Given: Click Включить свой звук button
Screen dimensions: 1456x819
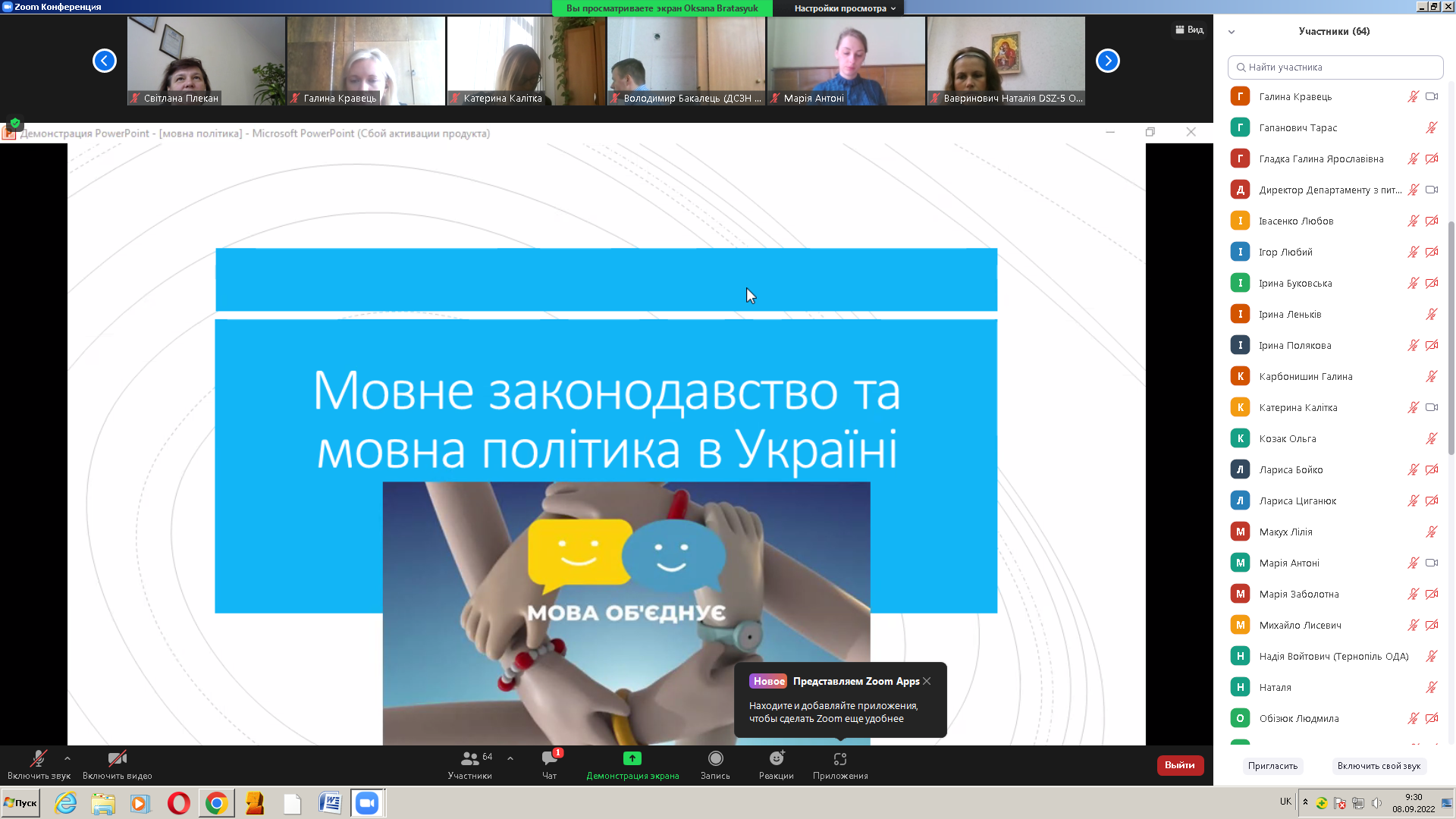Looking at the screenshot, I should pos(1379,766).
